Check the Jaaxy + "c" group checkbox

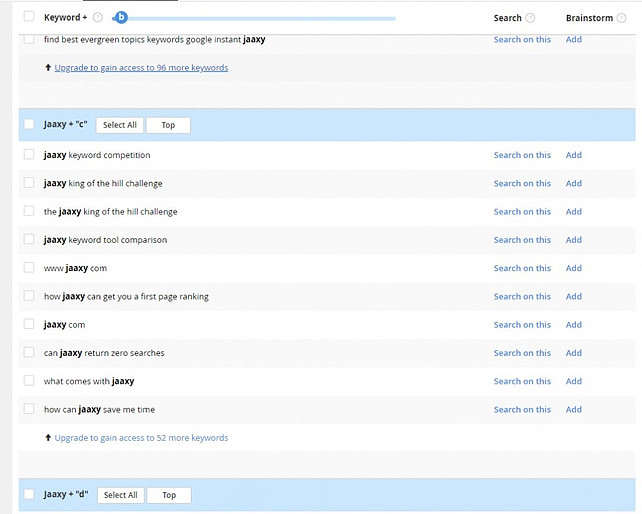29,124
